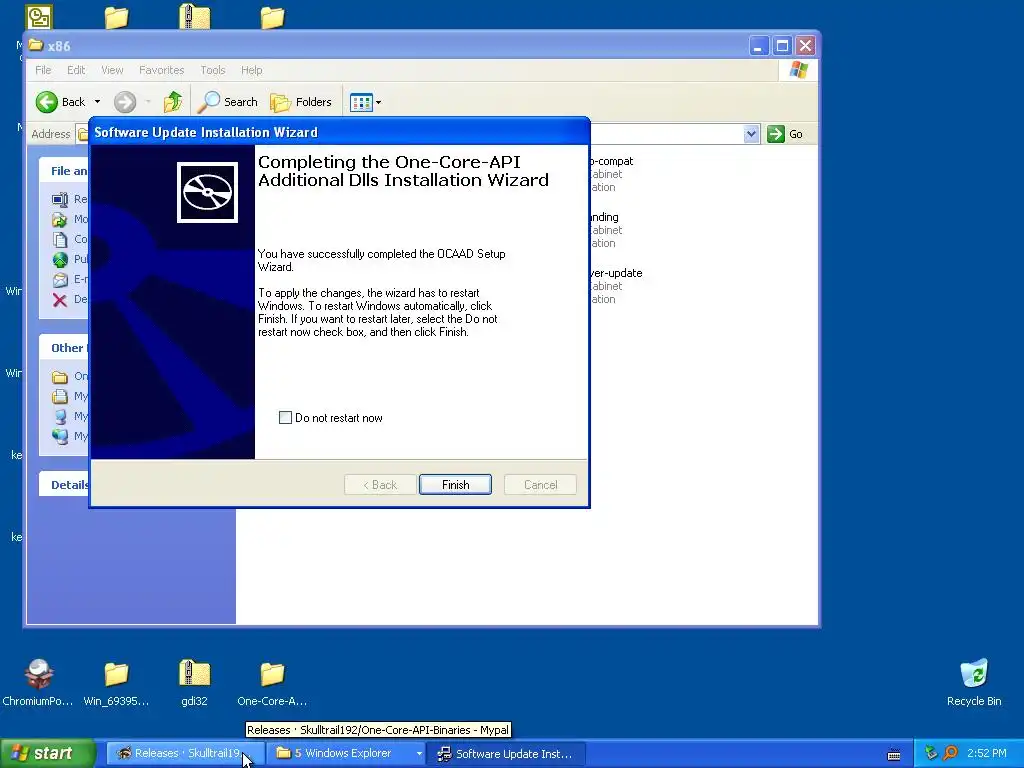1024x768 pixels.
Task: Click the Finish button in wizard
Action: [455, 485]
